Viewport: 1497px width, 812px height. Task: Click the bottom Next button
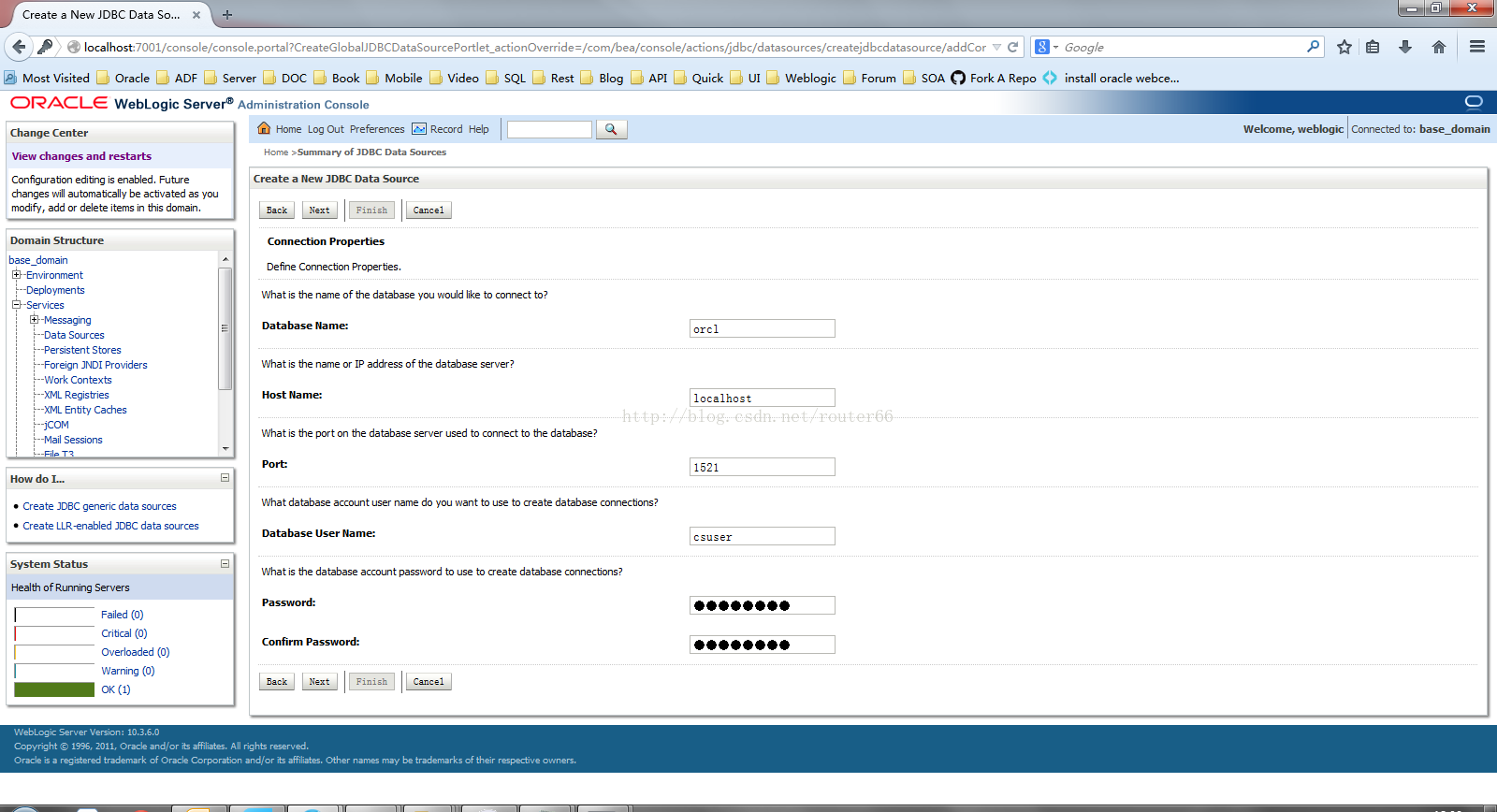[x=319, y=681]
